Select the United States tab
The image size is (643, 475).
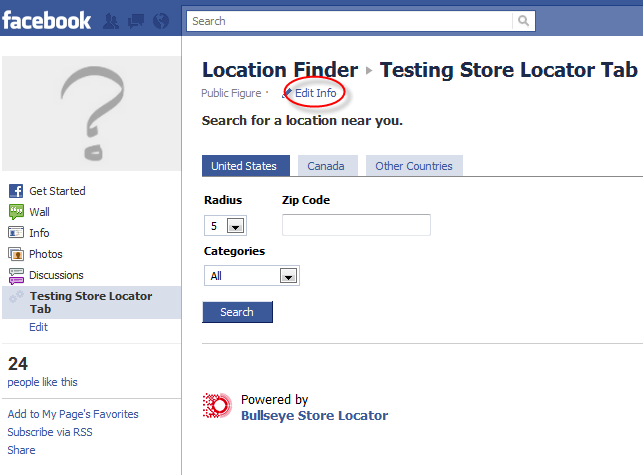tap(246, 166)
